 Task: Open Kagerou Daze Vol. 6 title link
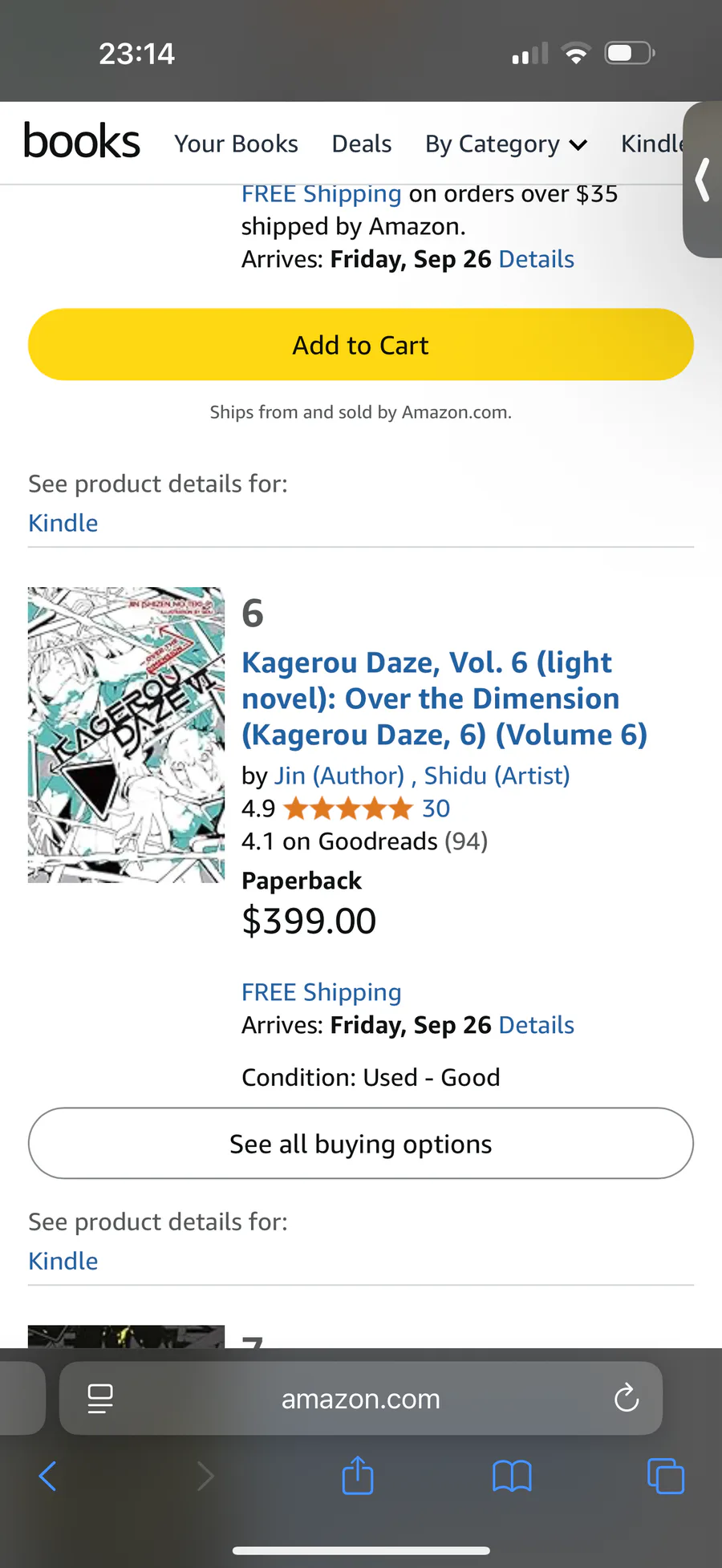[444, 699]
